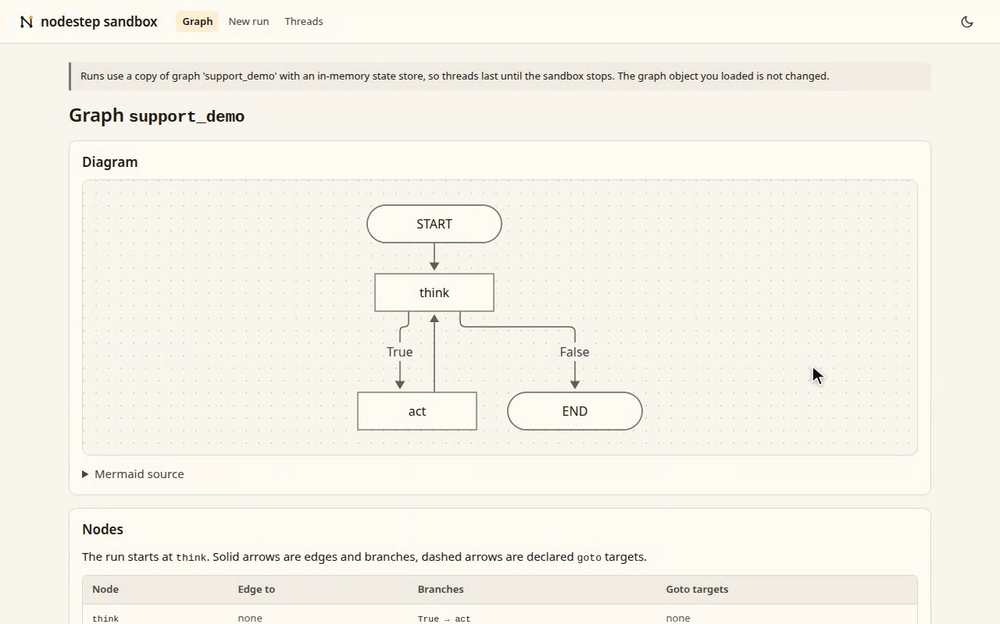Screen dimensions: 1000x624
Task: Click the think cell in the Node column
Action: [105, 618]
